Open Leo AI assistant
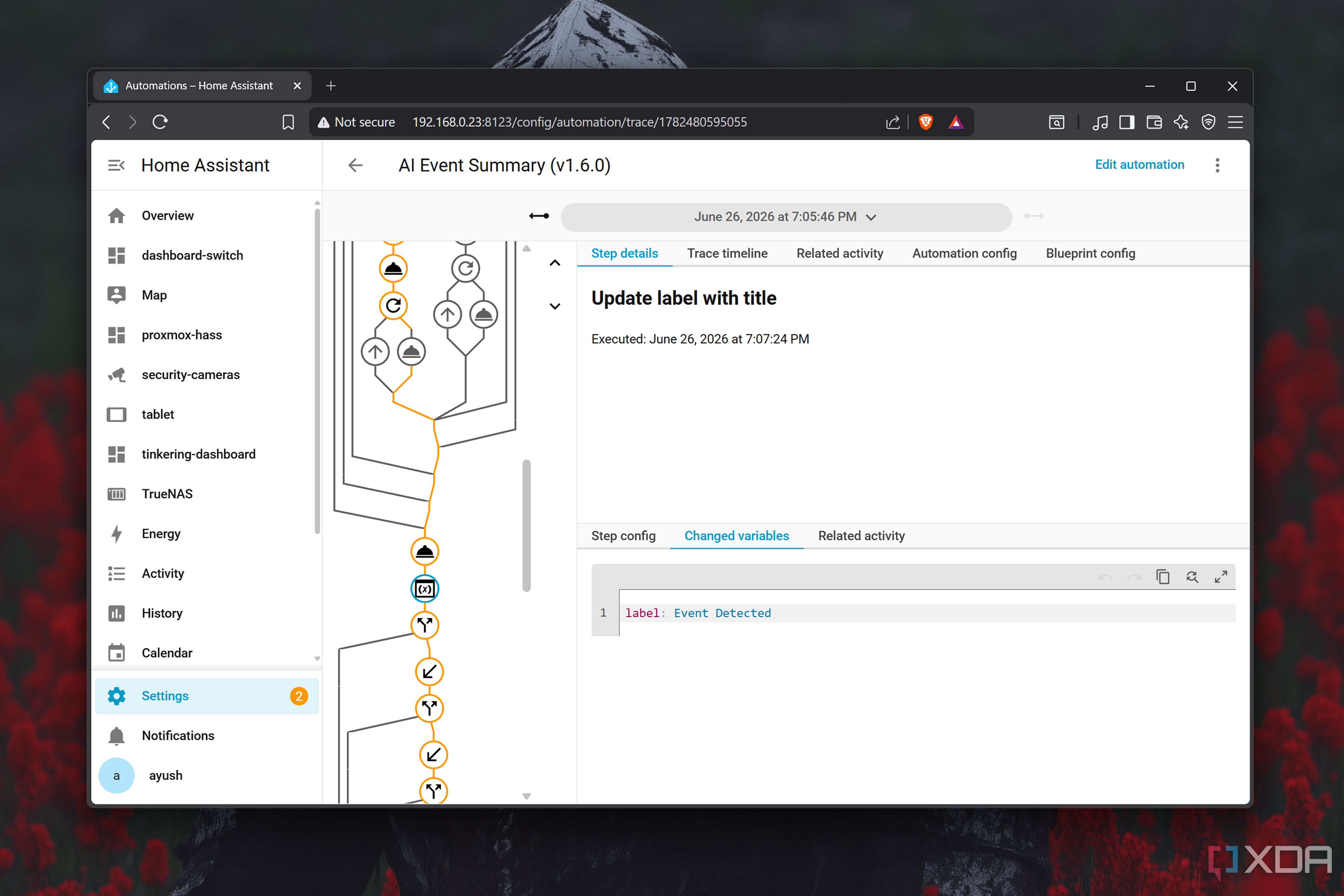Screen dimensions: 1344x896 pos(1181,122)
